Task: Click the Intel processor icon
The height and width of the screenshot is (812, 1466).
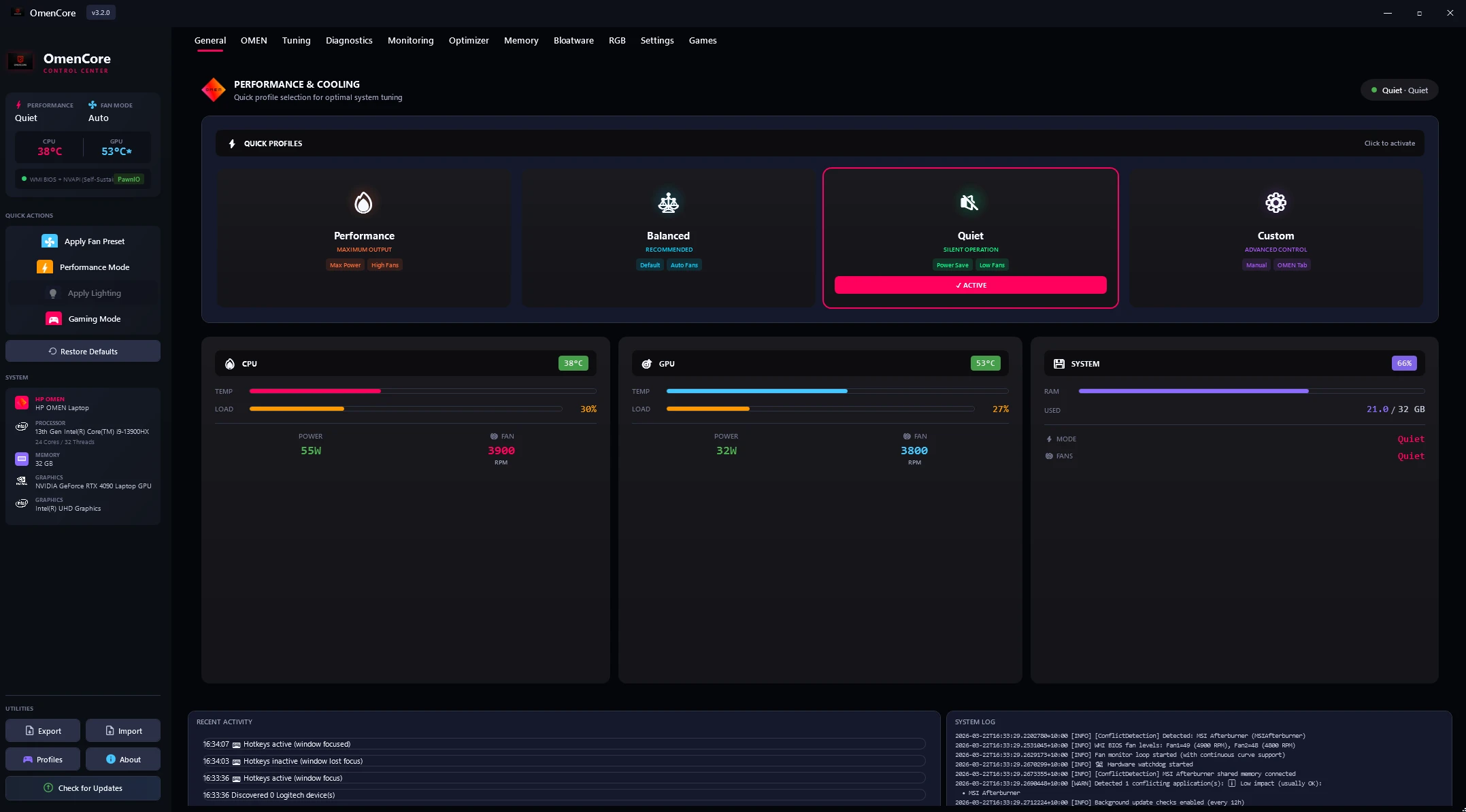Action: [x=22, y=427]
